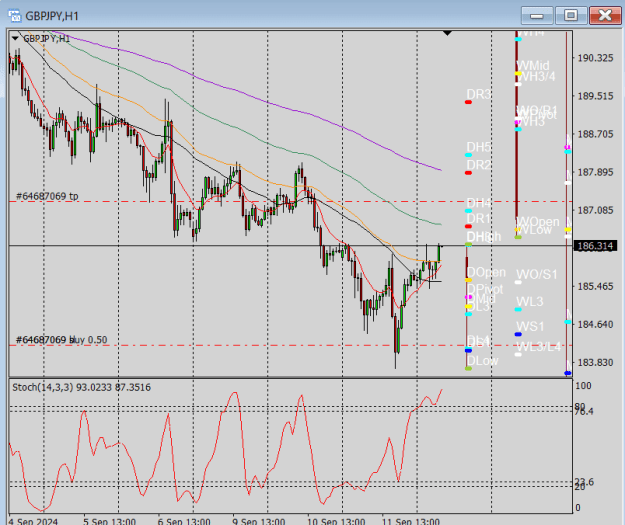Image resolution: width=625 pixels, height=525 pixels.
Task: Expand the GBPJPY,H1 chart symbol arrow
Action: point(15,39)
